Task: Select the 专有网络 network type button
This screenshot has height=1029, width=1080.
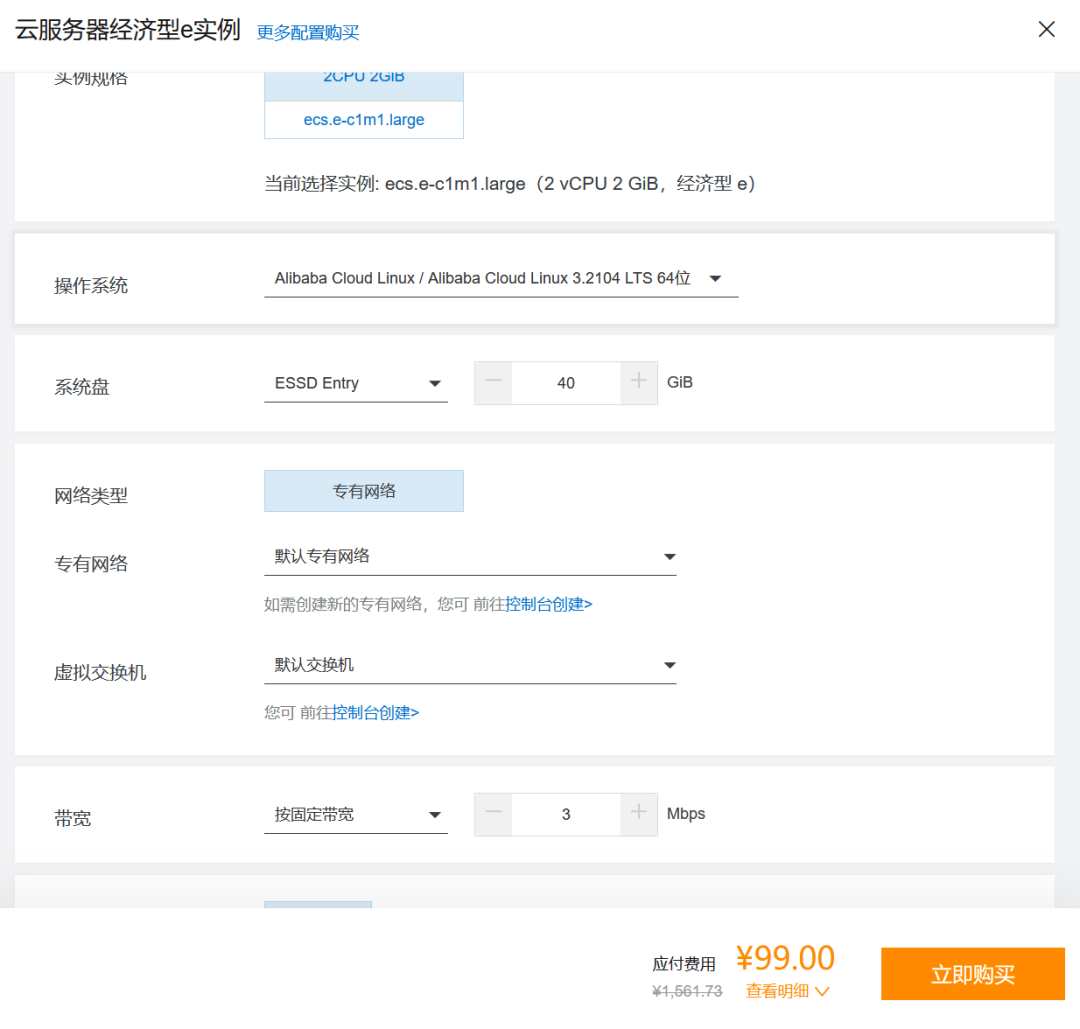Action: point(364,491)
